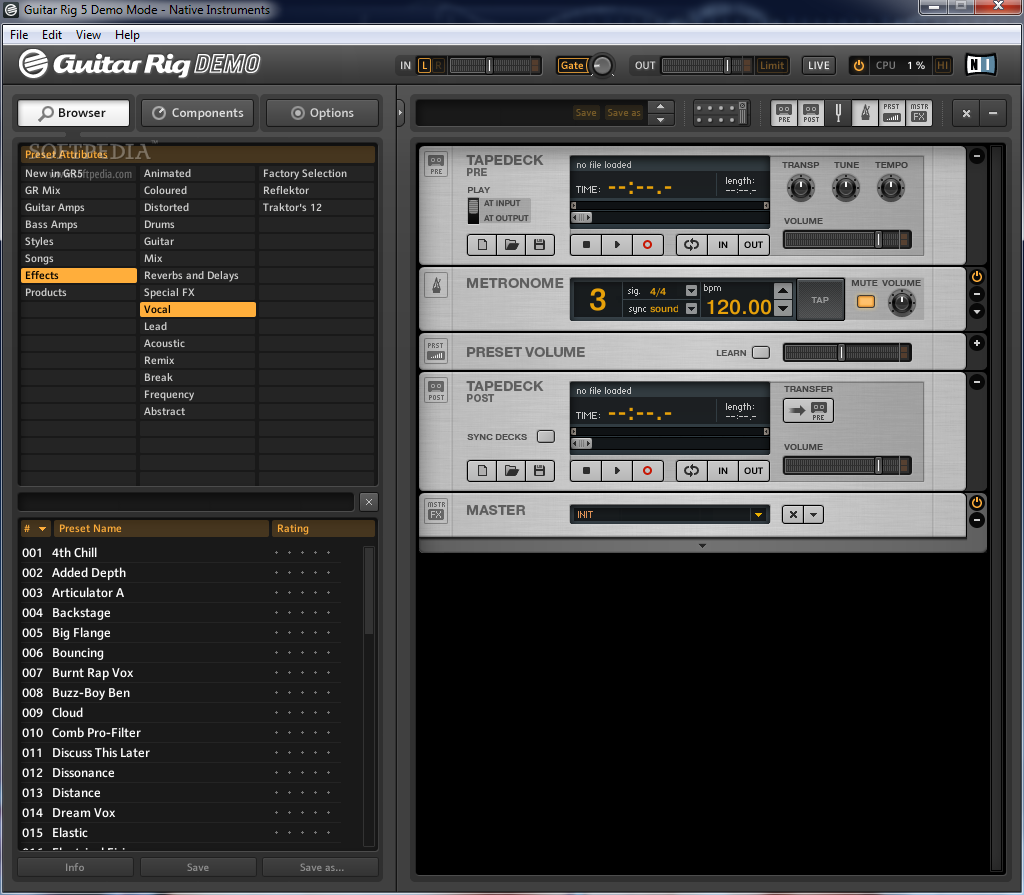Increase metronome BPM with up arrow
This screenshot has height=895, width=1024.
click(x=783, y=290)
